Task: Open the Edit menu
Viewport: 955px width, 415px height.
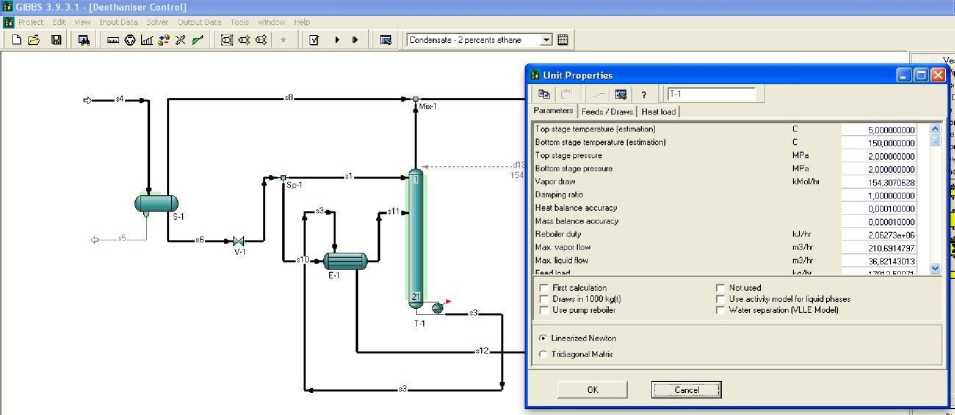Action: click(59, 22)
